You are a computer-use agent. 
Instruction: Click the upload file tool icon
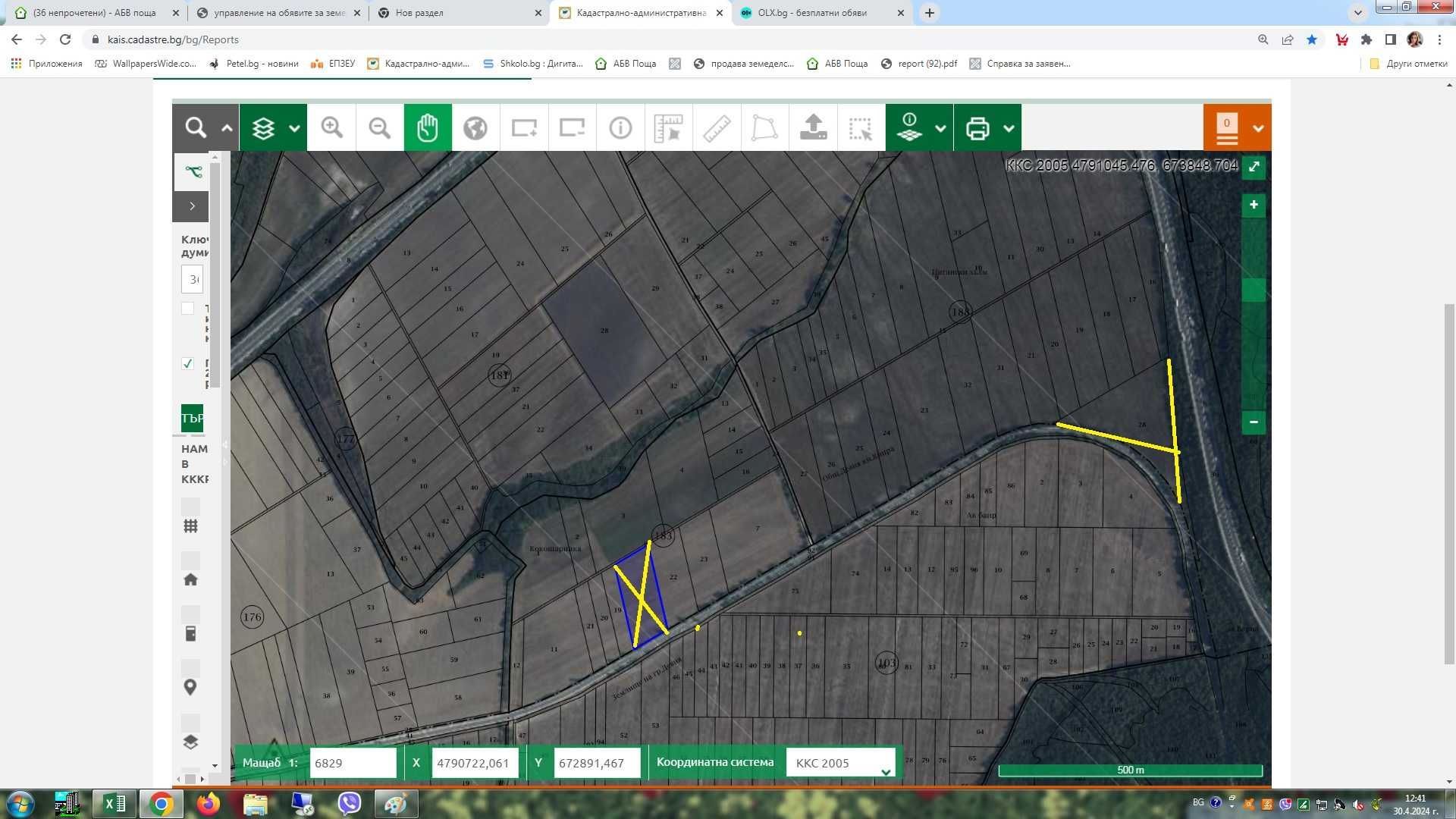point(813,127)
